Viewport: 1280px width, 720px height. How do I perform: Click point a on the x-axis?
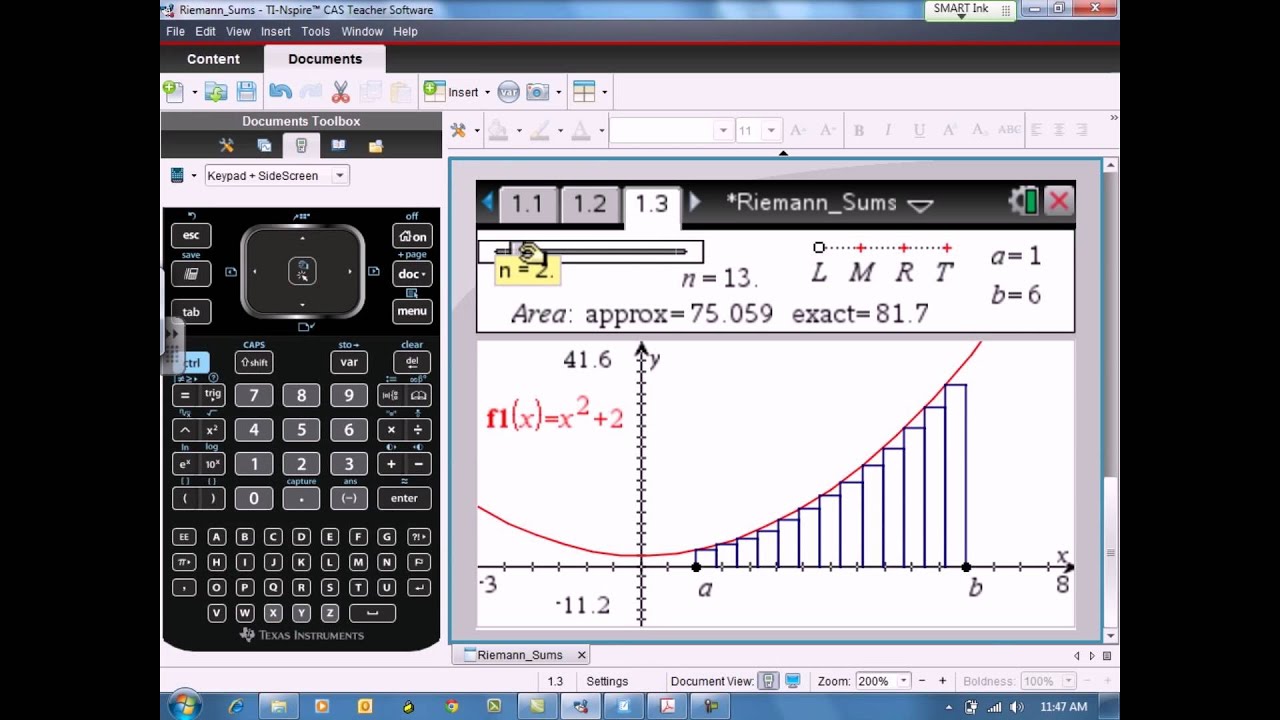pos(697,567)
